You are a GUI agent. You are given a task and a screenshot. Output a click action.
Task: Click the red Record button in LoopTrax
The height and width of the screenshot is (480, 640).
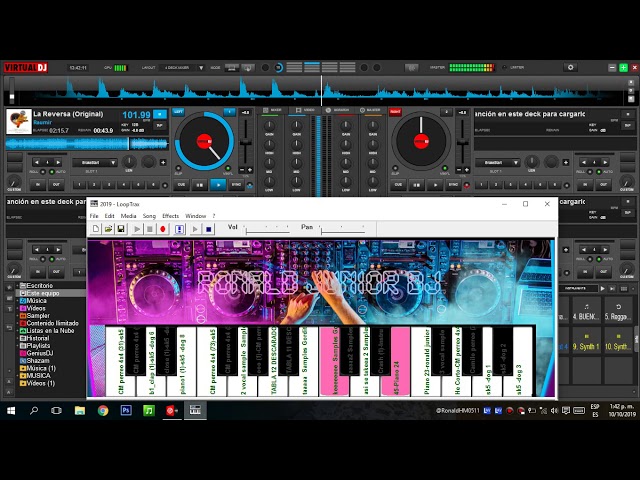click(x=163, y=229)
